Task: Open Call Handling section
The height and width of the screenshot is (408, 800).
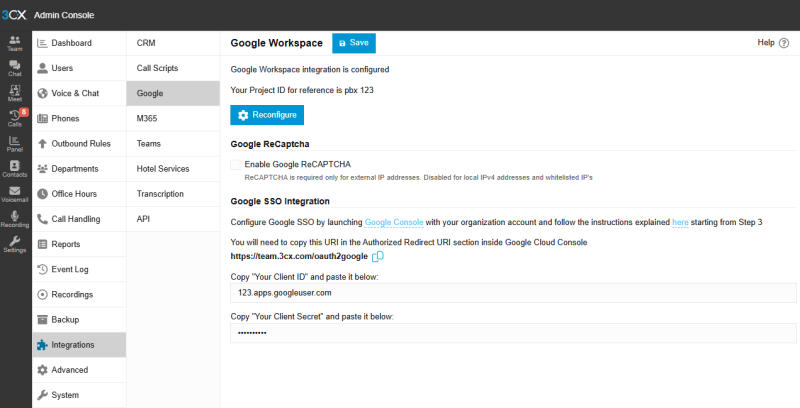Action: (79, 219)
